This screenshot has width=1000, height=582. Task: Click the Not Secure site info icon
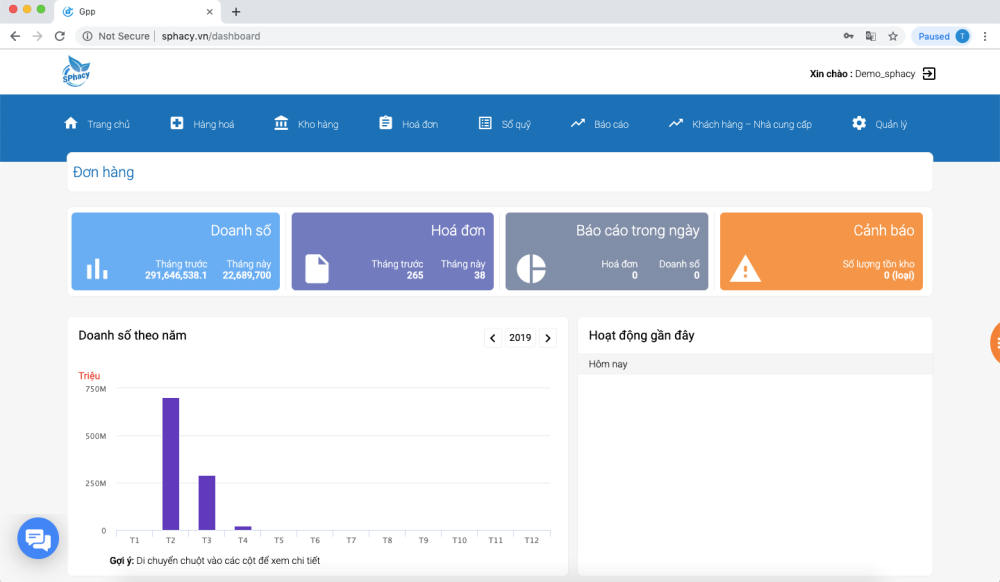87,36
